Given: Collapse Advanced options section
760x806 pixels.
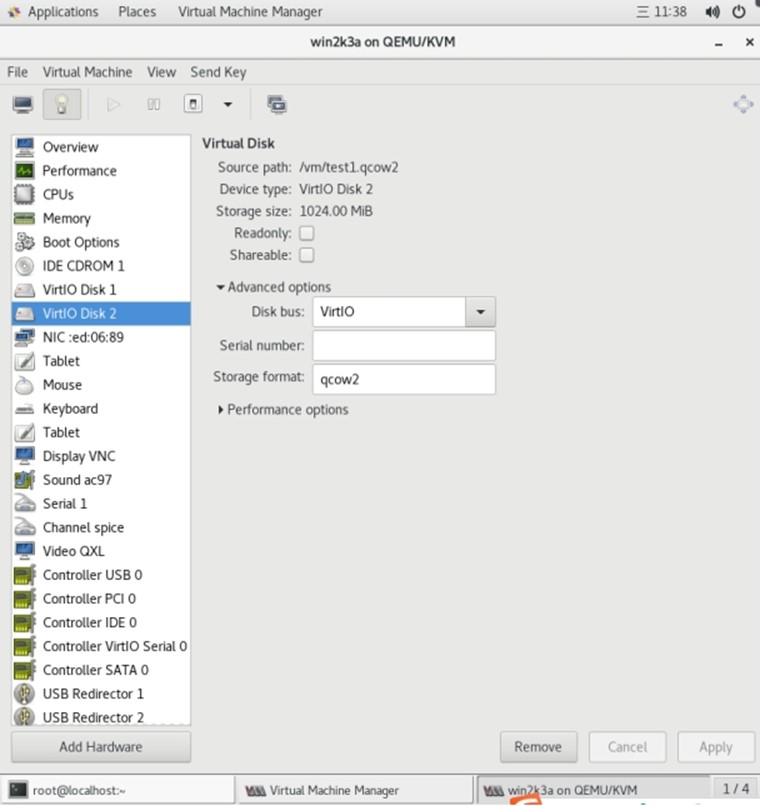Looking at the screenshot, I should click(x=273, y=287).
